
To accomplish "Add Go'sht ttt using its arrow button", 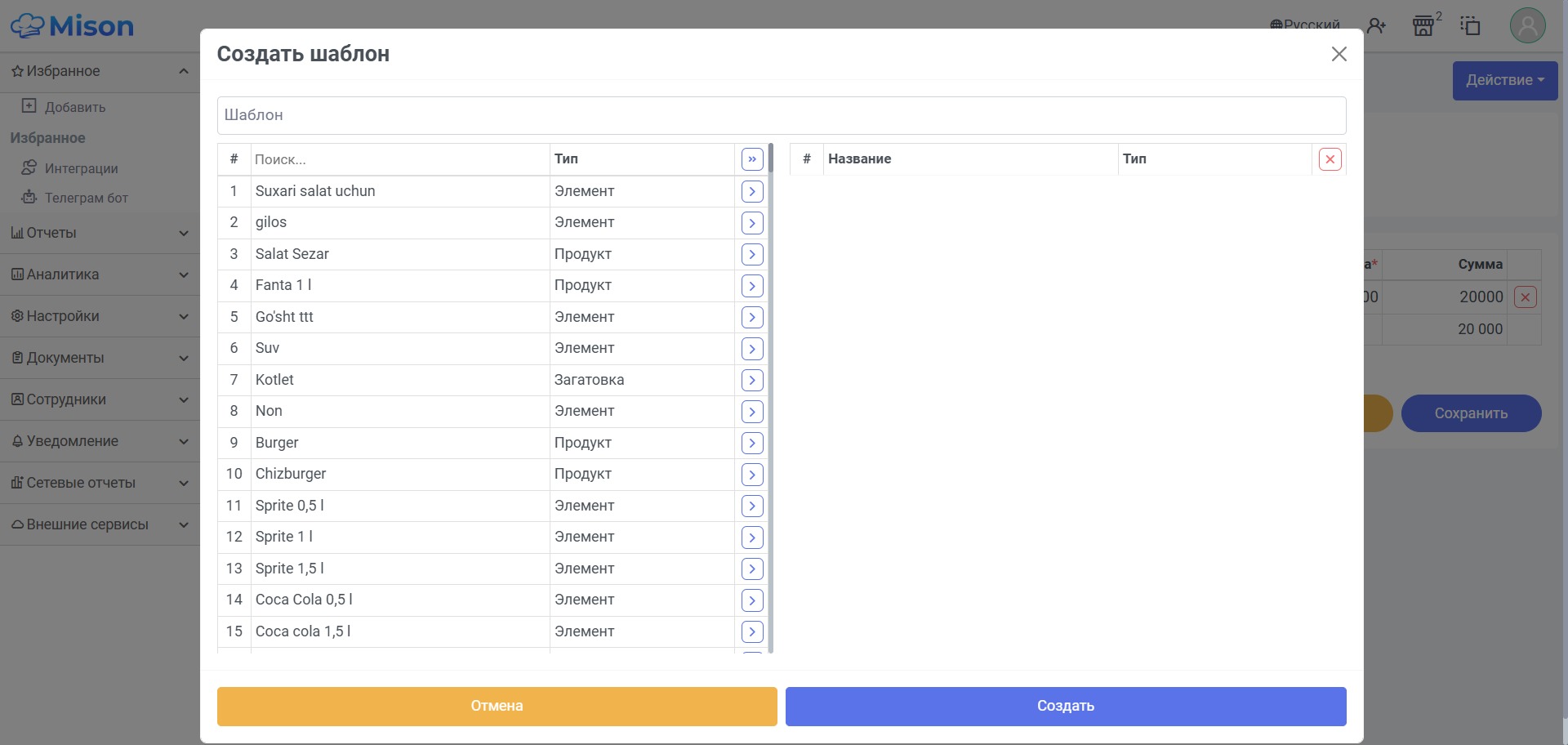I will click(752, 317).
